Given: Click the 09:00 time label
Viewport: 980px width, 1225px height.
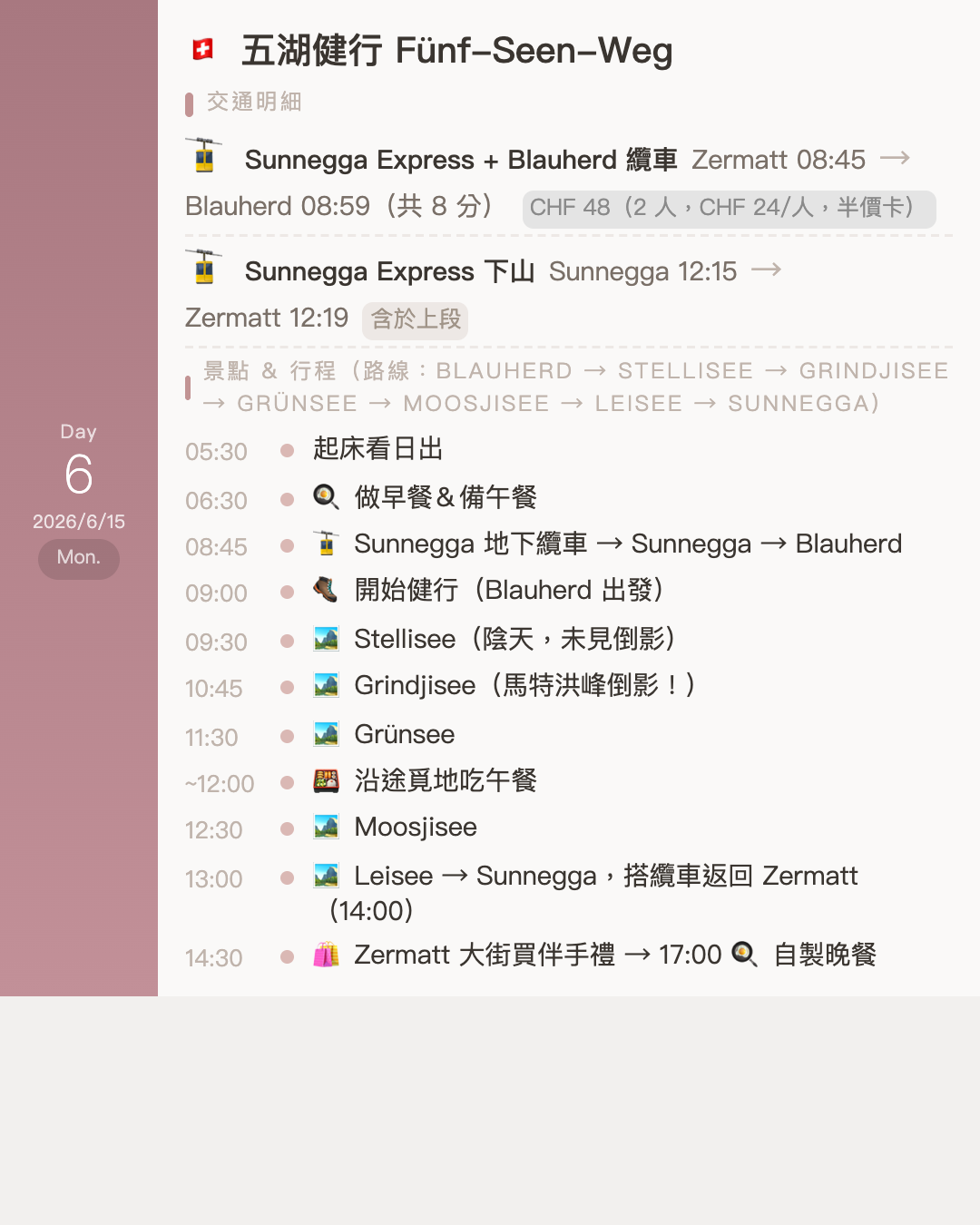Looking at the screenshot, I should (x=216, y=593).
